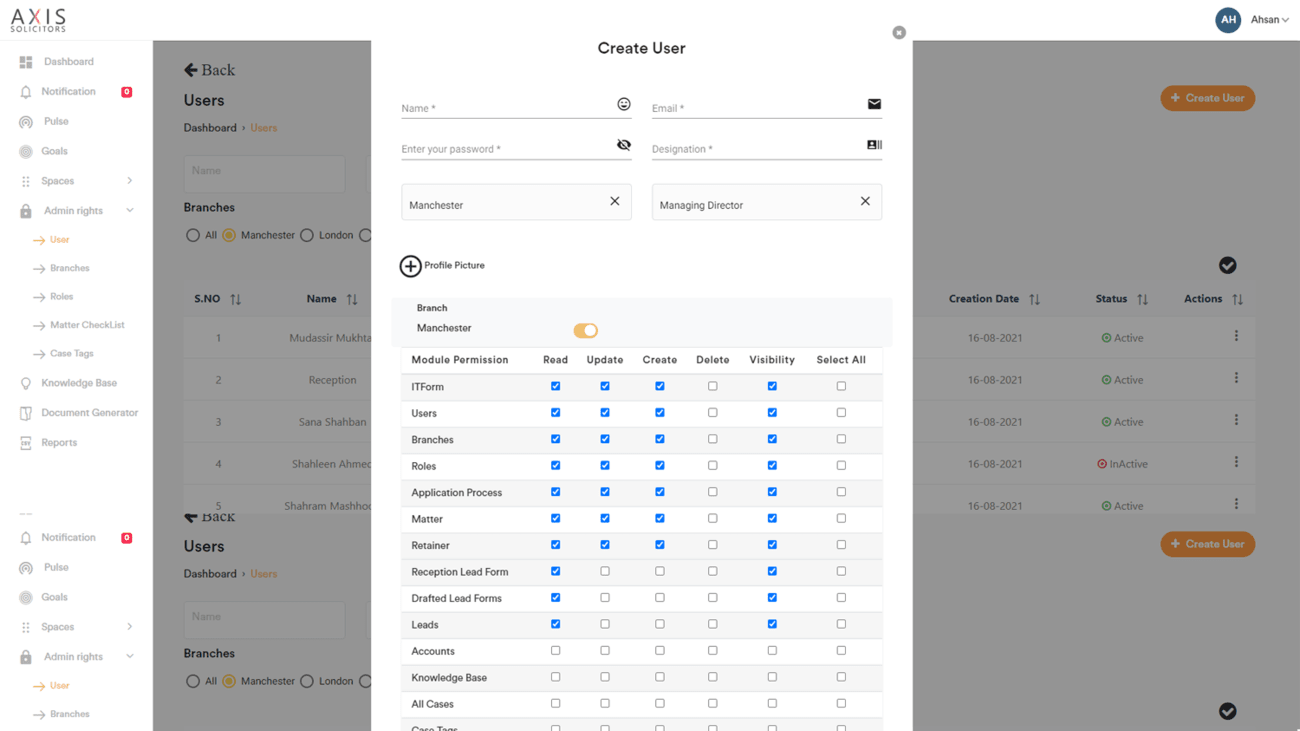Click the Document Generator icon
This screenshot has height=731, width=1300.
[26, 413]
